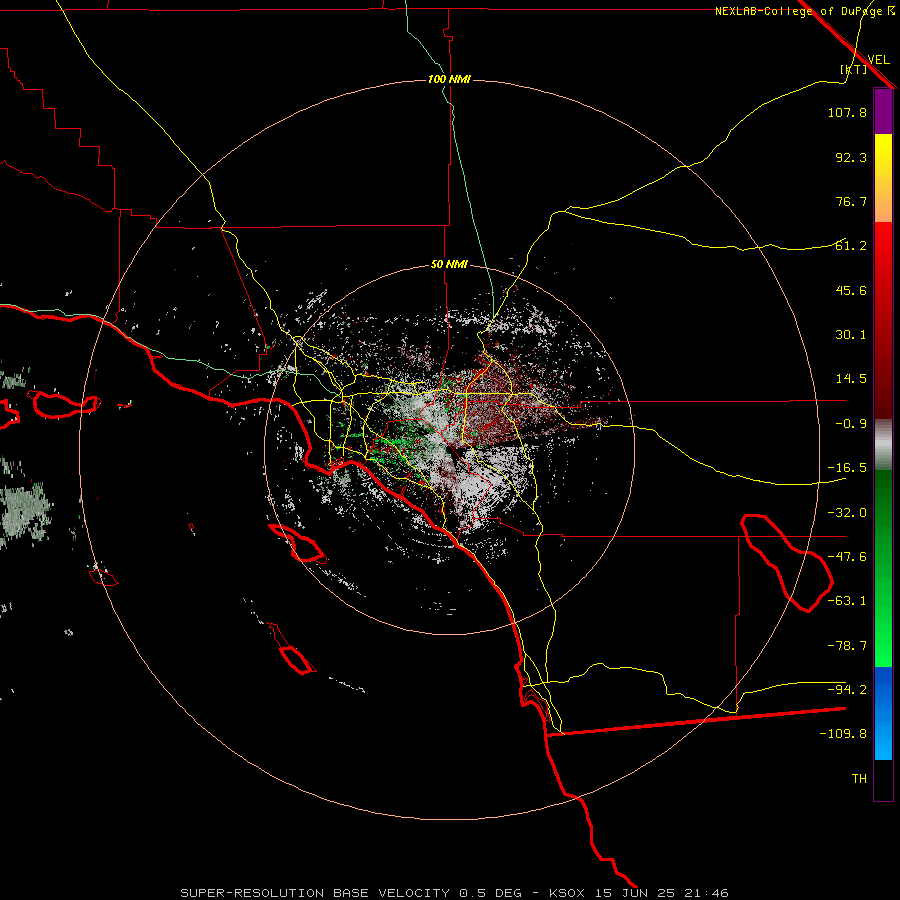Screen dimensions: 900x900
Task: Click the -109.8 legend value
Action: click(x=843, y=734)
